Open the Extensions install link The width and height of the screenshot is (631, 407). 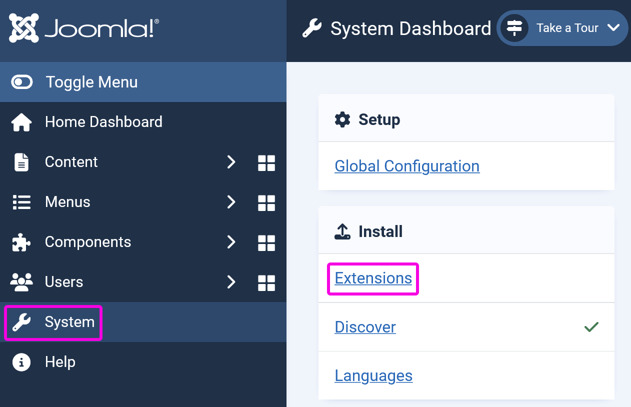click(373, 278)
